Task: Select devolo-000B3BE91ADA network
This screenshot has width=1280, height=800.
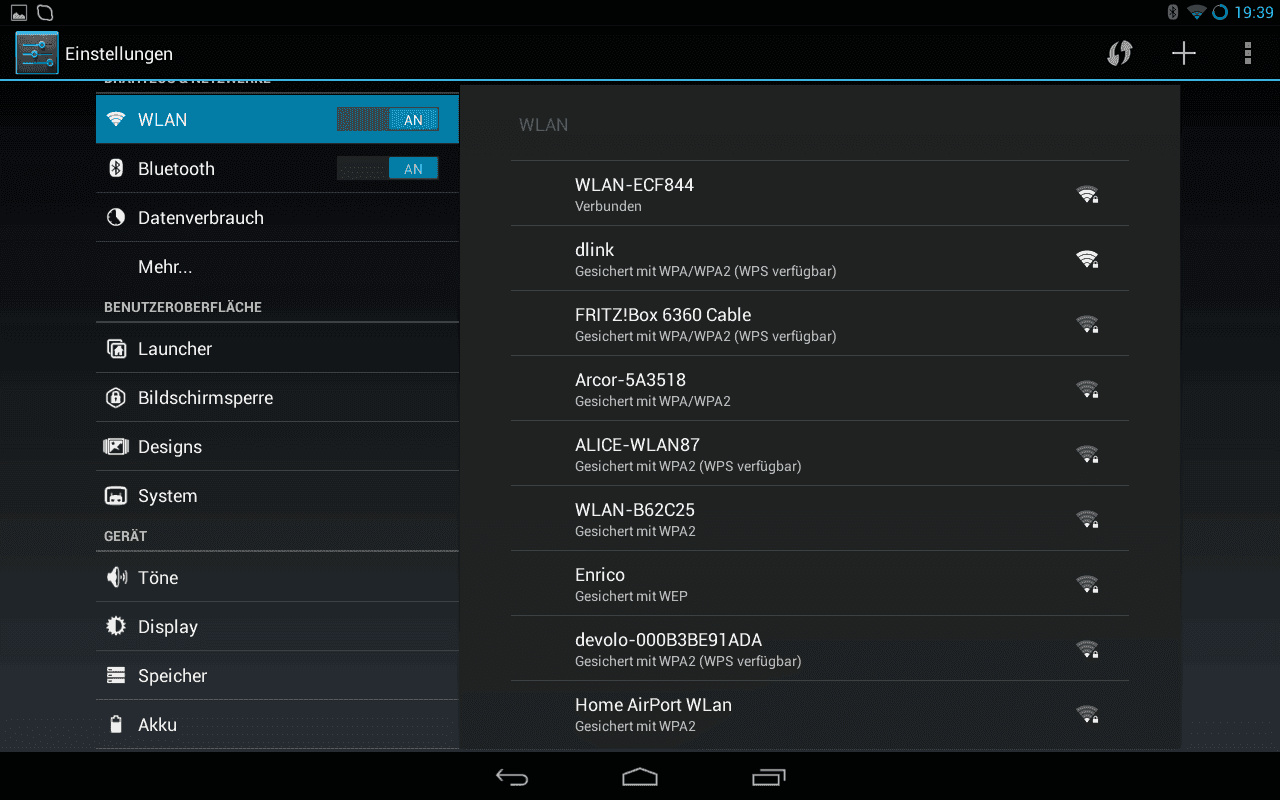Action: click(x=820, y=648)
